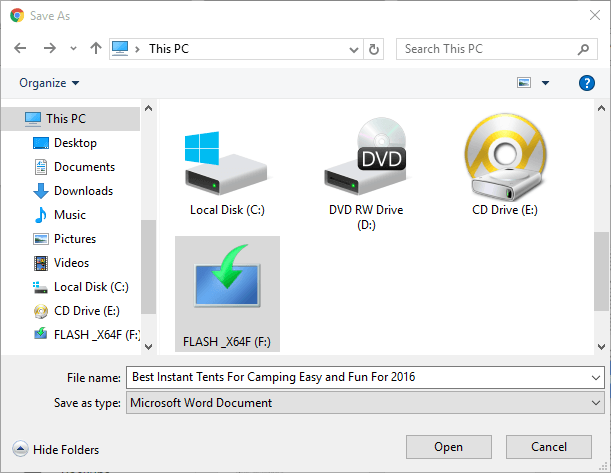Viewport: 611px width, 473px height.
Task: Click the Cancel button
Action: (549, 447)
